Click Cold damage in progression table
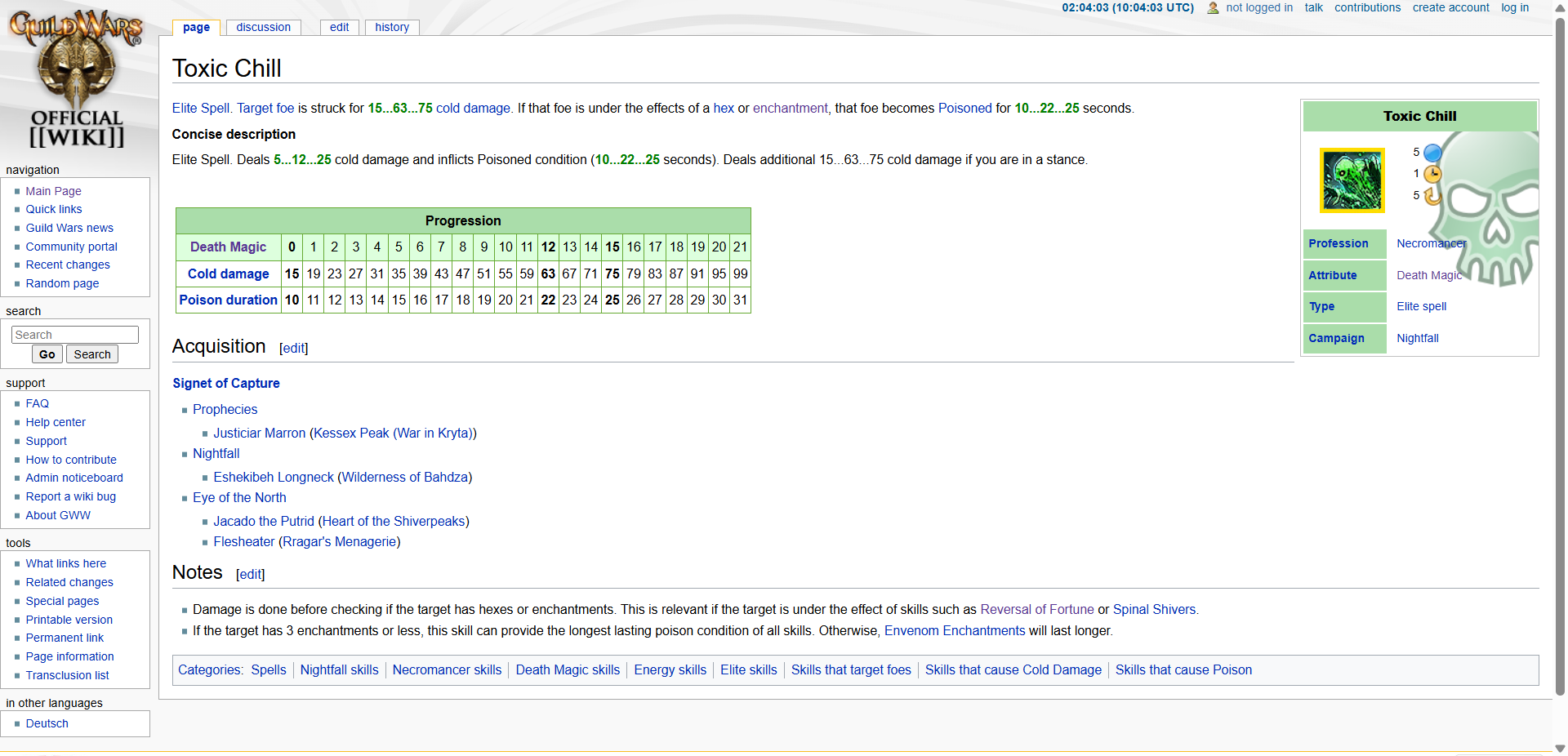This screenshot has width=1568, height=756. coord(228,273)
